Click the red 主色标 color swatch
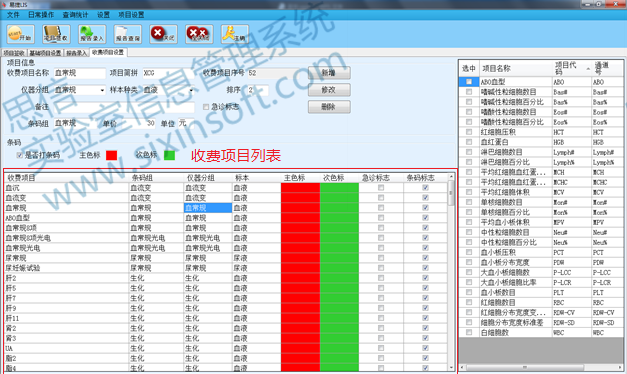Viewport: 627px width, 374px height. click(x=112, y=155)
